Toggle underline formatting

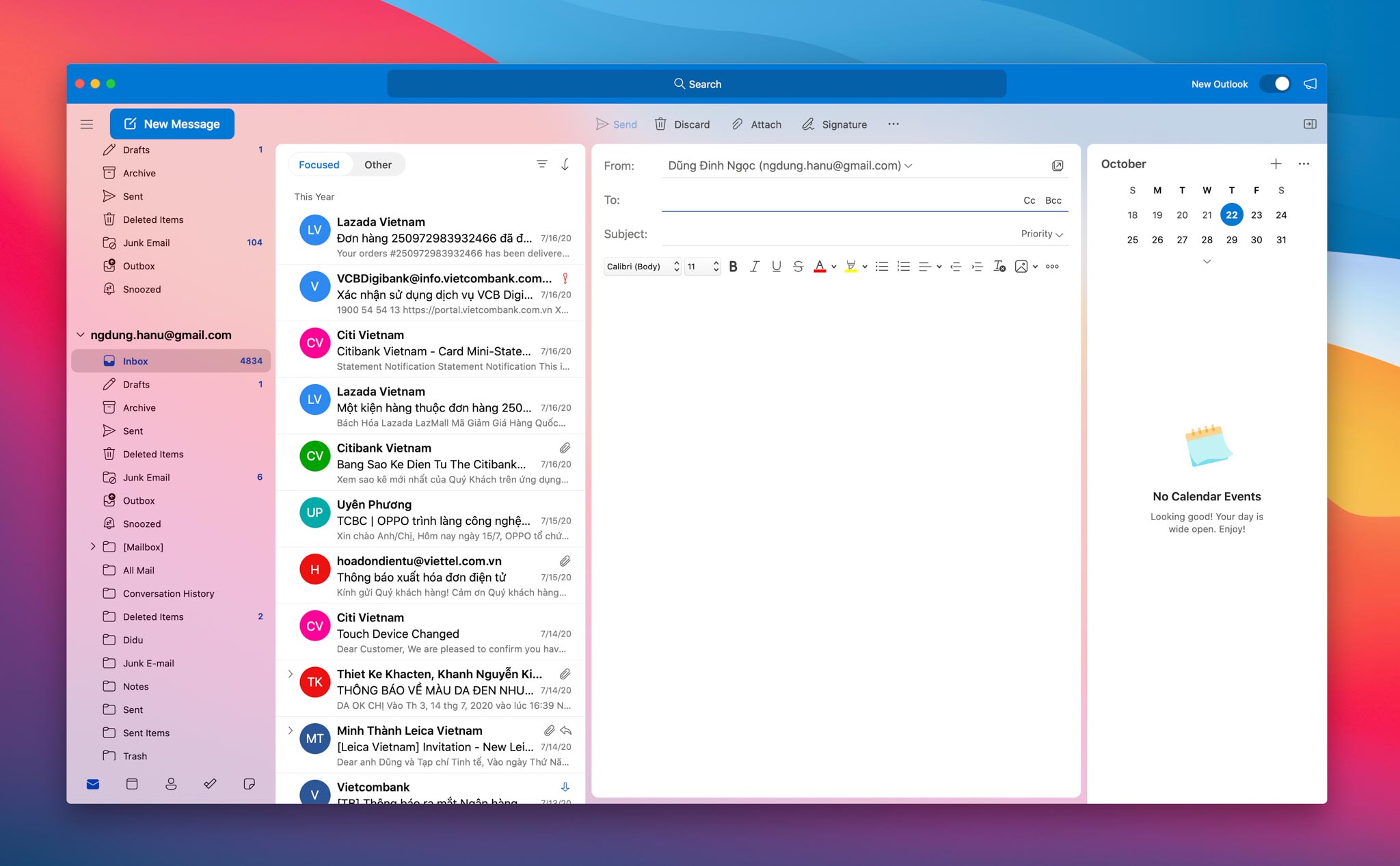click(x=776, y=267)
